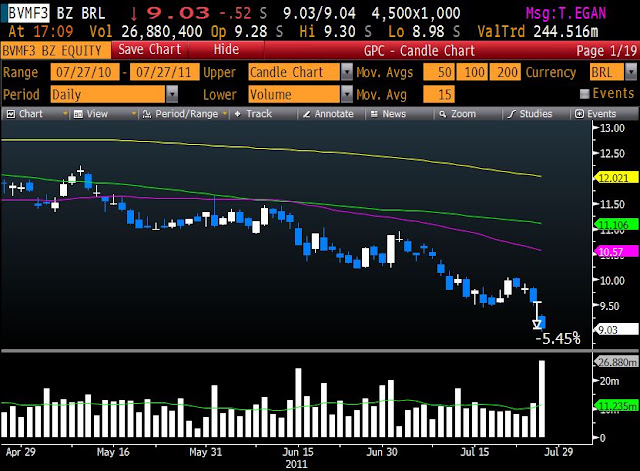
Task: Click the Hide button
Action: [227, 50]
